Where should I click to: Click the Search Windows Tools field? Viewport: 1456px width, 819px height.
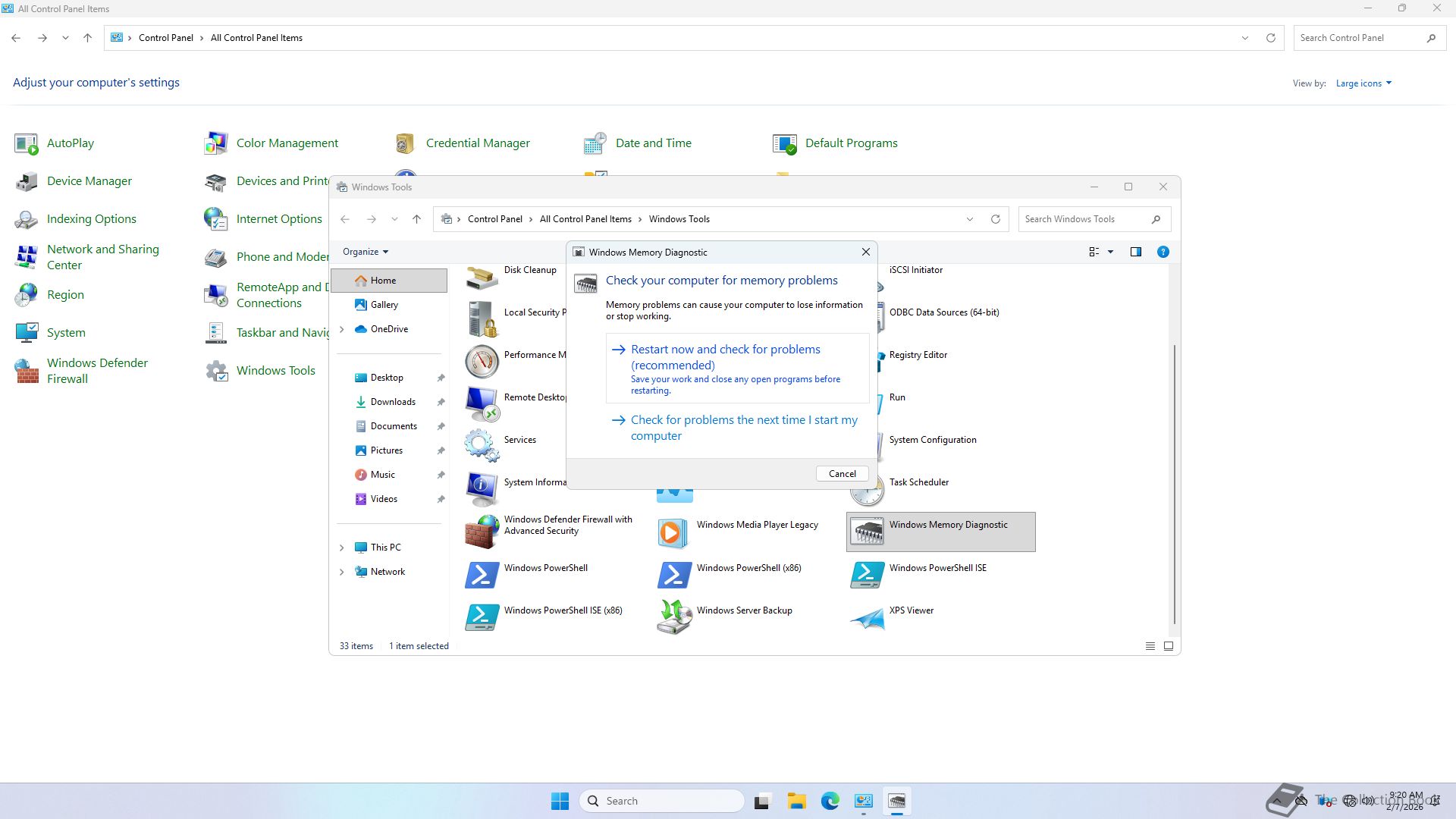(x=1084, y=219)
